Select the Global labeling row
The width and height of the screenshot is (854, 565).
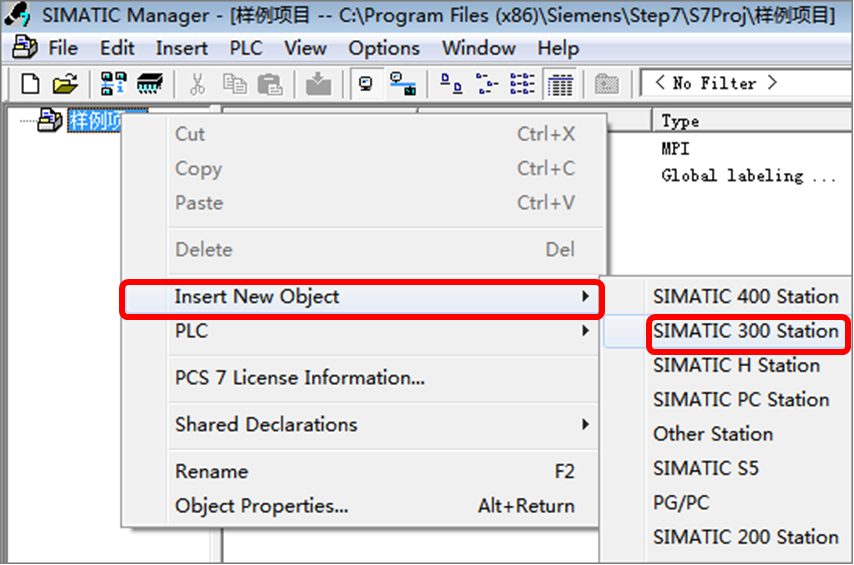(748, 176)
